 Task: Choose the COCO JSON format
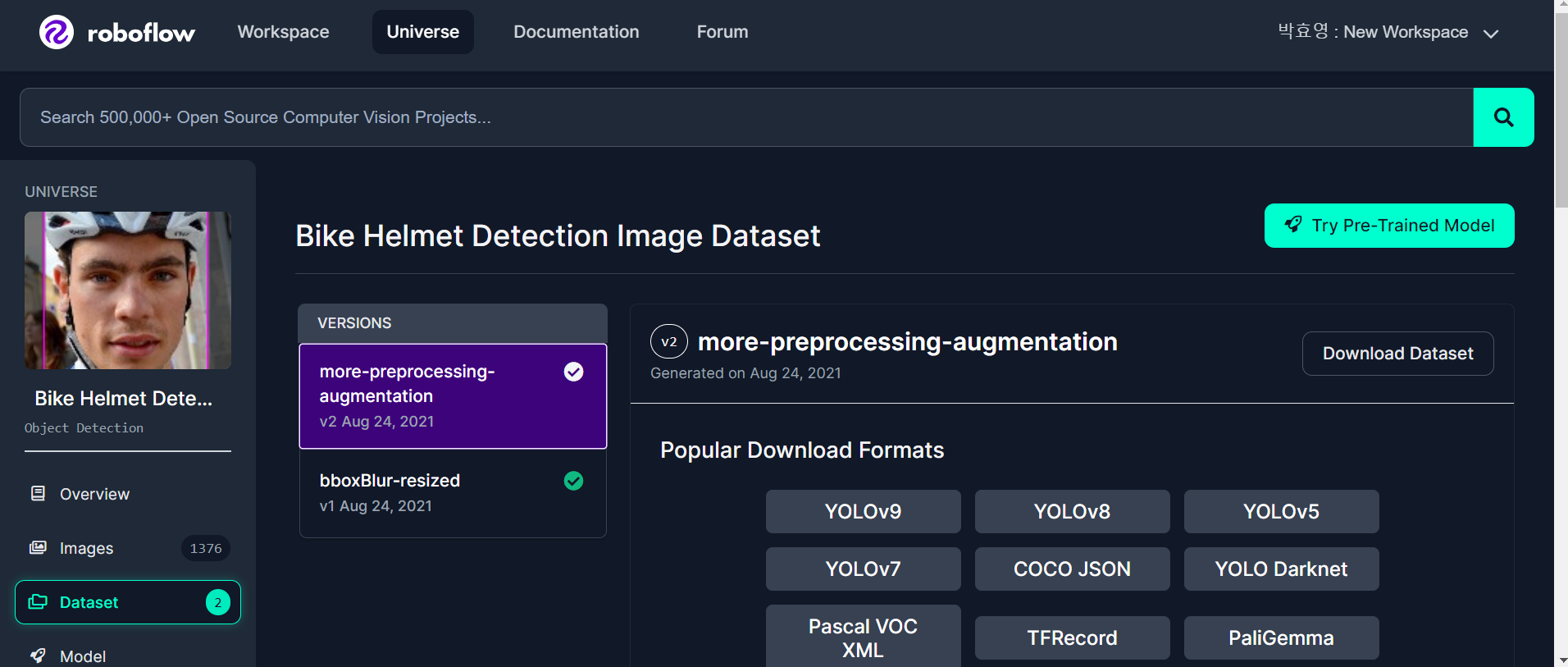click(1073, 569)
